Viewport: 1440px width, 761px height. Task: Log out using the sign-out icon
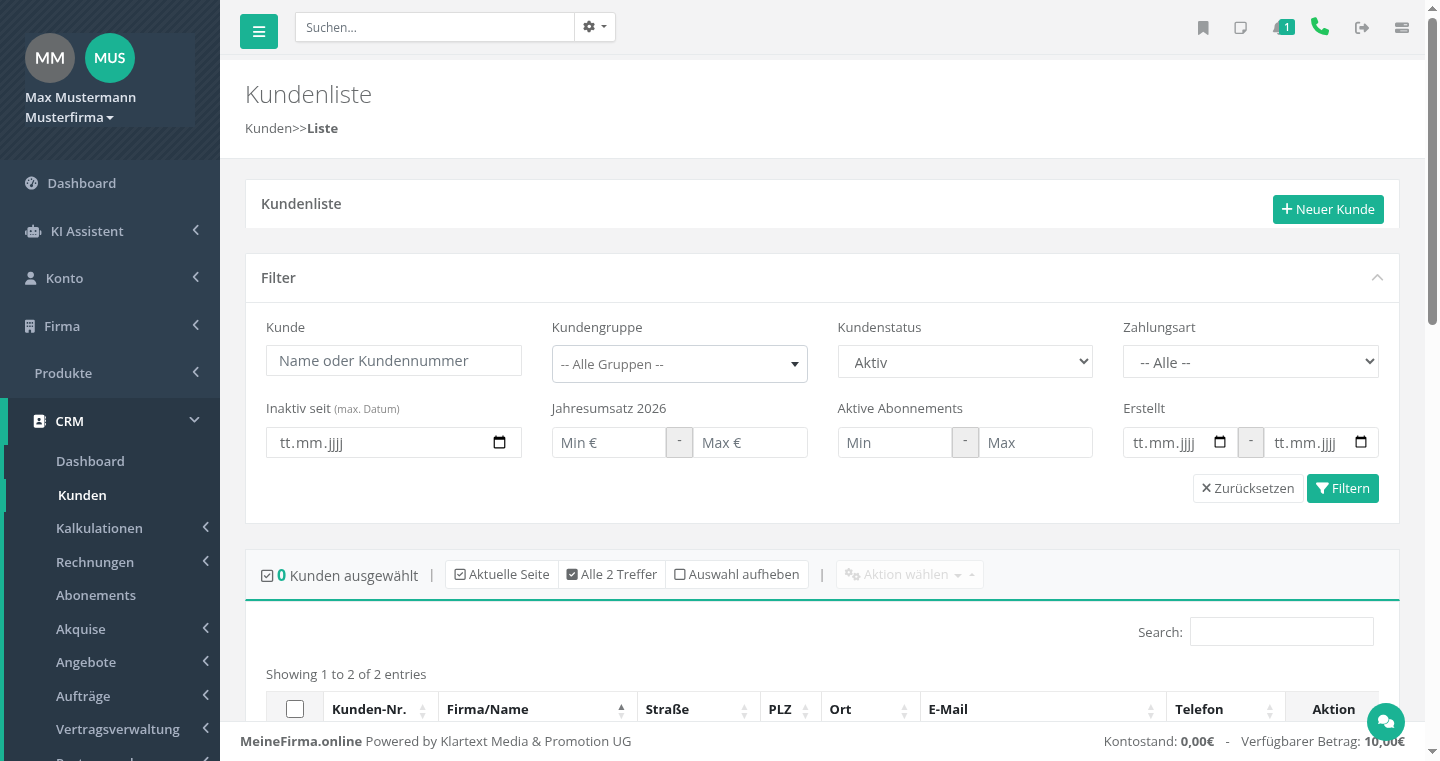1362,28
